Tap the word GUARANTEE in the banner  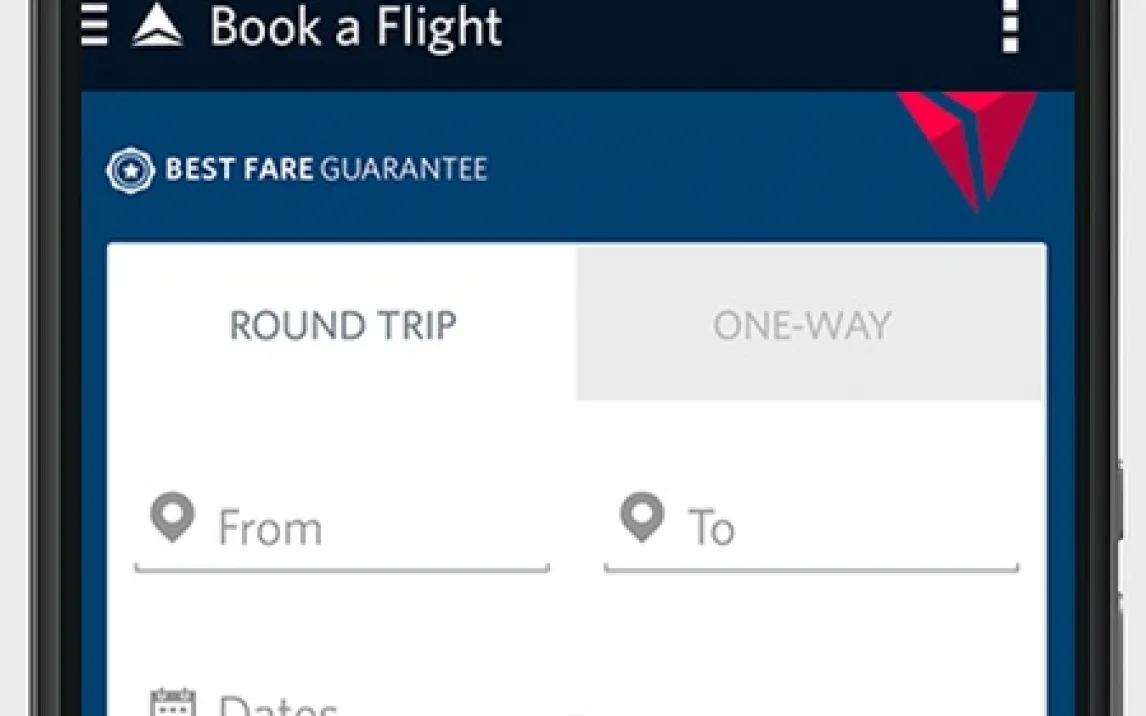click(403, 169)
